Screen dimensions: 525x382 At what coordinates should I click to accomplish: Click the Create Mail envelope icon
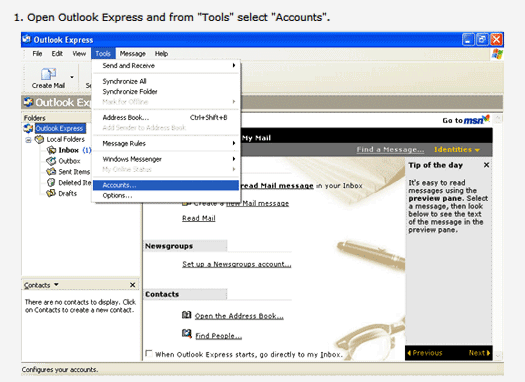(x=48, y=74)
